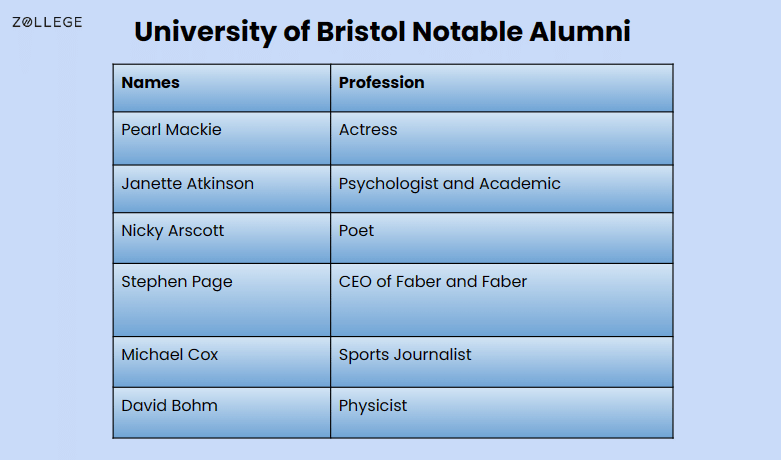Click the Sports Journalist cell
The width and height of the screenshot is (781, 460).
coord(502,362)
